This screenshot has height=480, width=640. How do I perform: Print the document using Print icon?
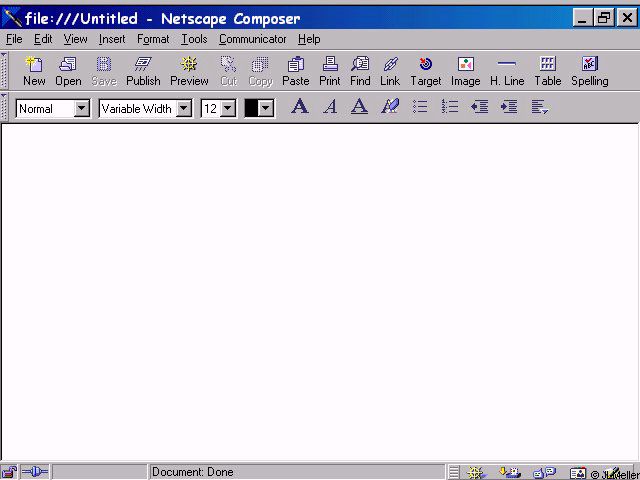coord(330,71)
